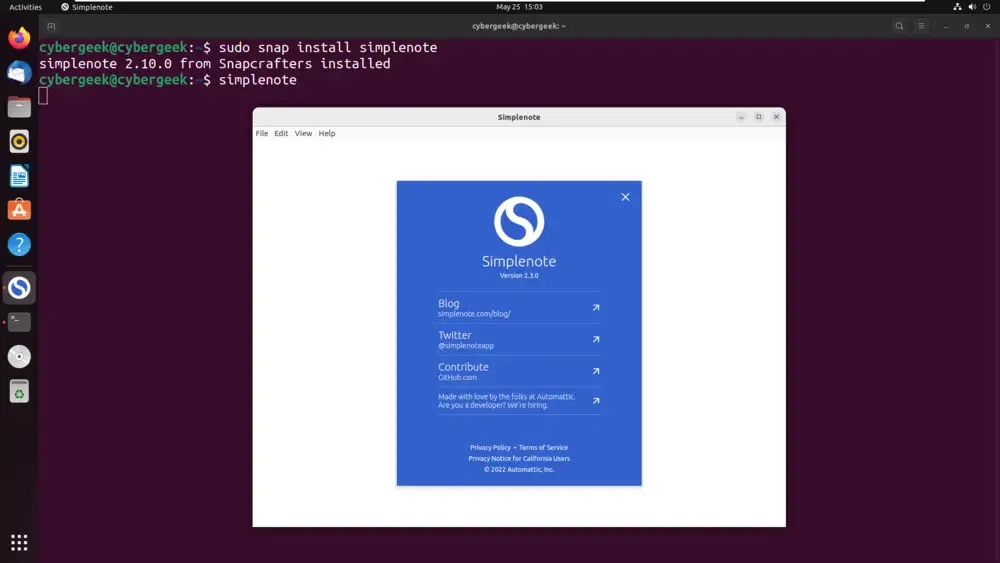Open the power icon in top bar

[987, 7]
